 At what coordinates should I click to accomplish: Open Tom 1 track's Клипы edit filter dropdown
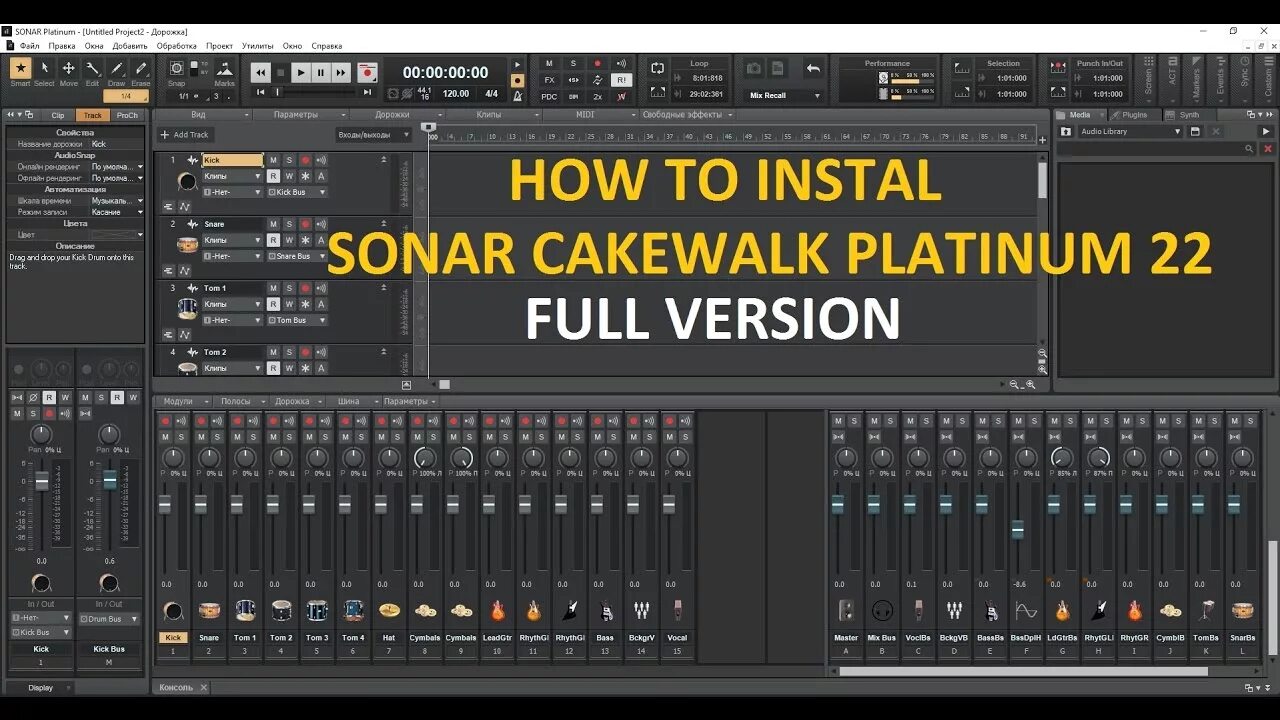coord(233,304)
